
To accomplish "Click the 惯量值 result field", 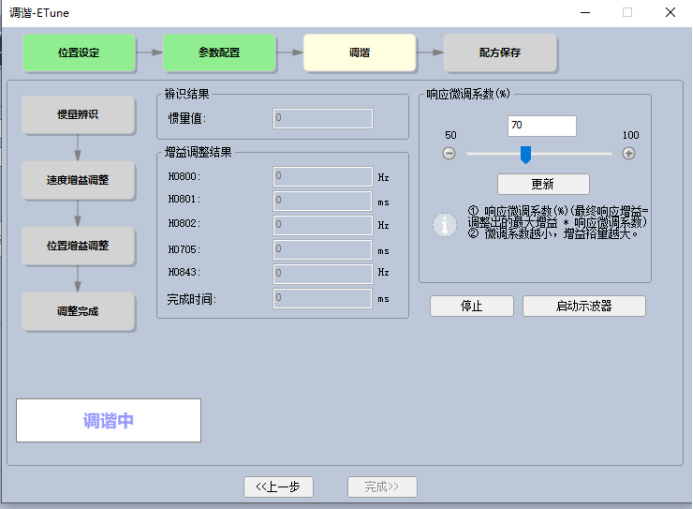I will (x=322, y=118).
